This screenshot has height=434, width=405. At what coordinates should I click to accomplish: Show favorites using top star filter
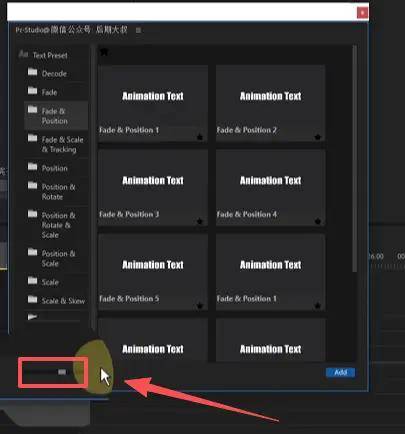[x=104, y=52]
